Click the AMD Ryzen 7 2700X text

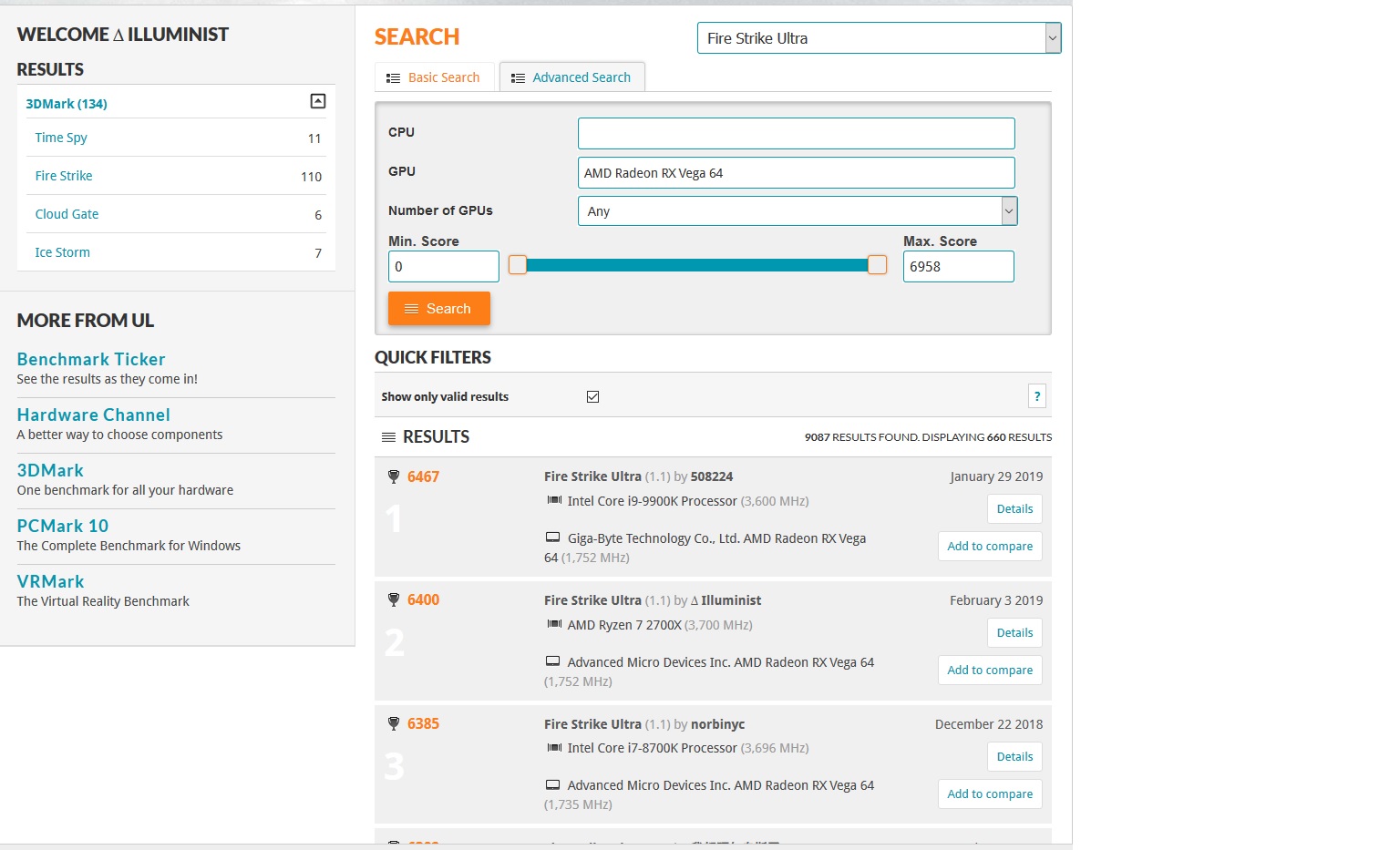624,625
